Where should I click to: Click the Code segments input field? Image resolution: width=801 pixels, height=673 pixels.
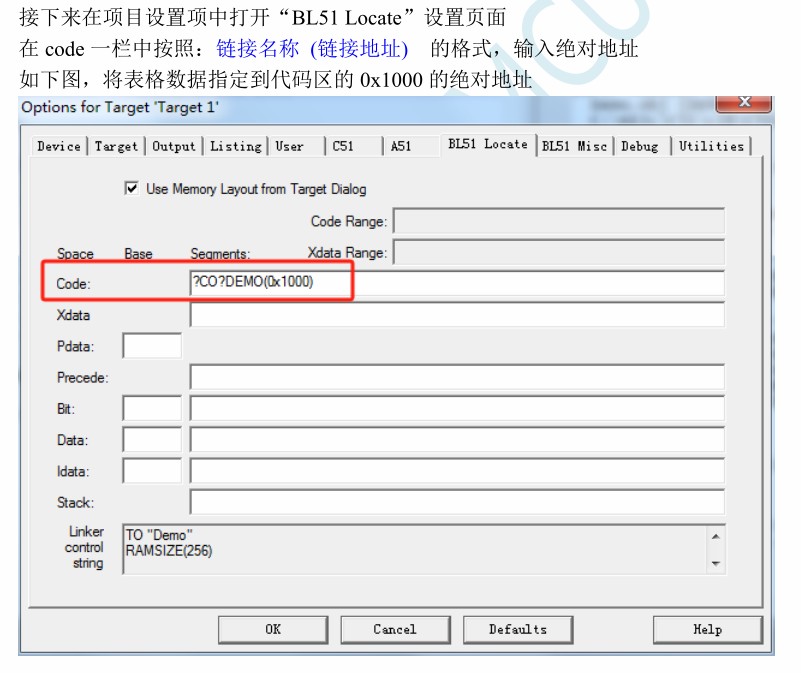tap(457, 283)
